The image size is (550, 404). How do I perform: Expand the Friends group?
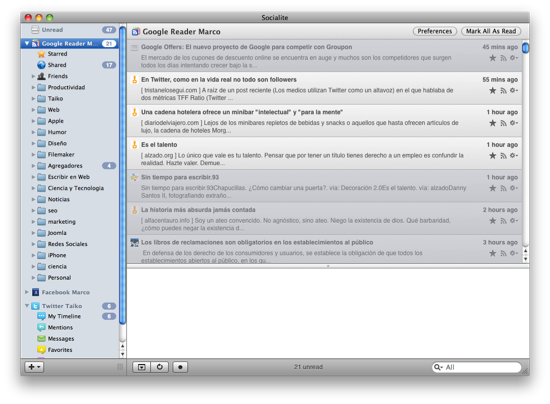[33, 76]
